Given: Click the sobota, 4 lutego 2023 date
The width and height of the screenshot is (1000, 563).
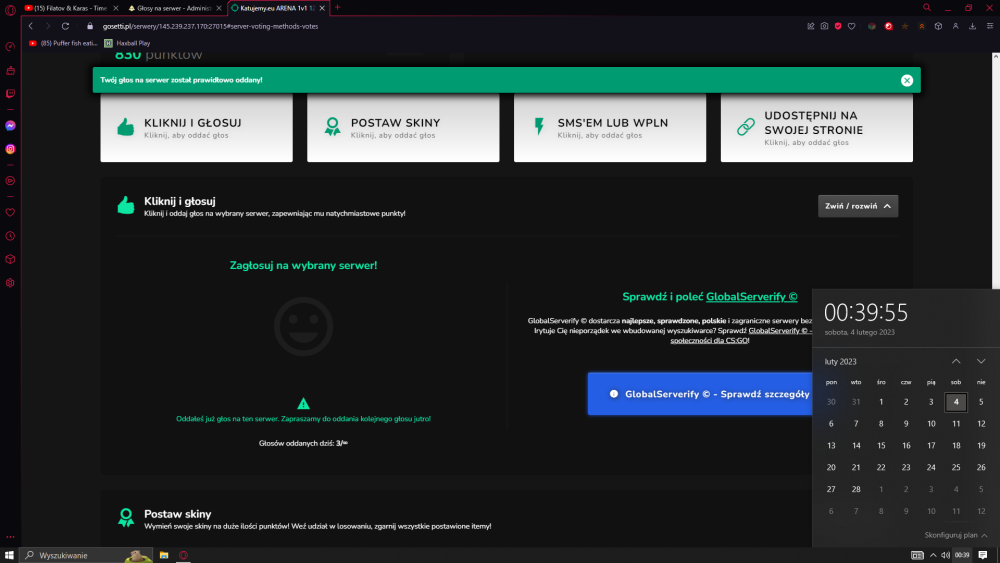Looking at the screenshot, I should coord(859,332).
